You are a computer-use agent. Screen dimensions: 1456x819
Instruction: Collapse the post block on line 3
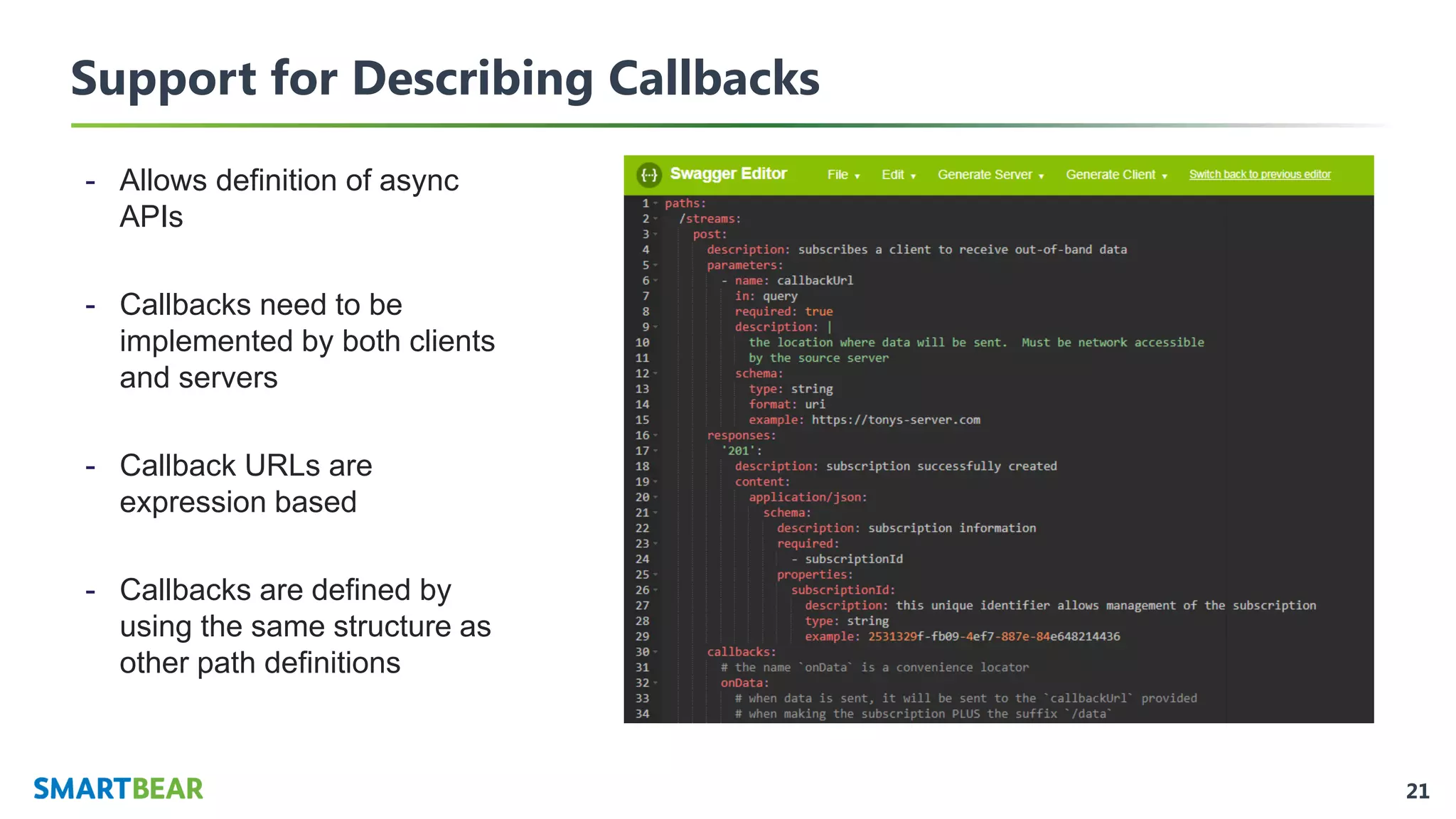click(x=655, y=235)
